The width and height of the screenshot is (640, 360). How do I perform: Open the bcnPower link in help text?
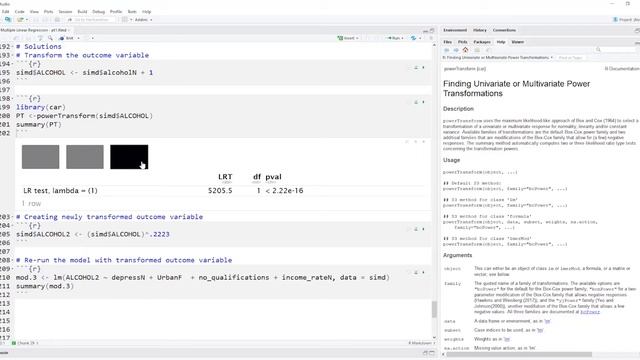click(590, 312)
